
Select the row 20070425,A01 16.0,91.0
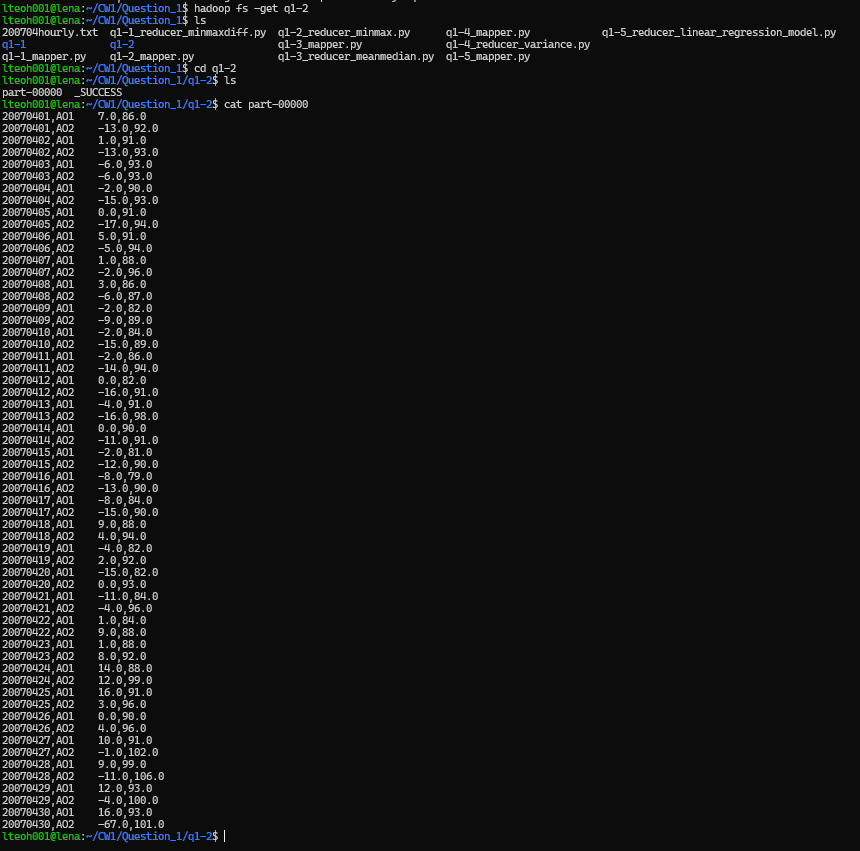(x=77, y=693)
